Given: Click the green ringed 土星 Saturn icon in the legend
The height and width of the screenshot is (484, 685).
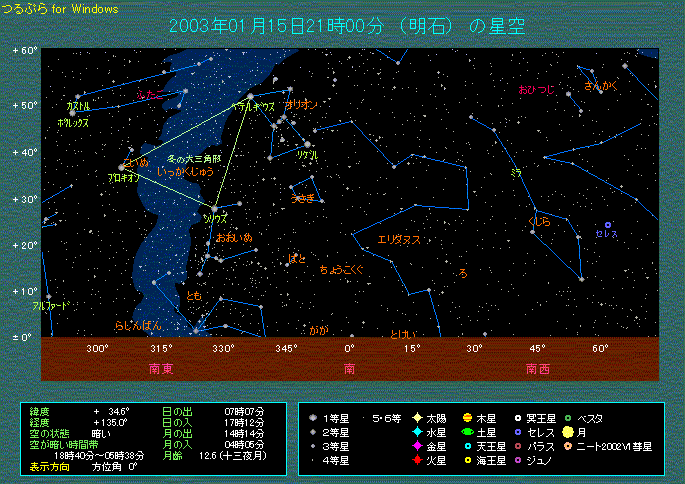Looking at the screenshot, I should click(x=467, y=432).
